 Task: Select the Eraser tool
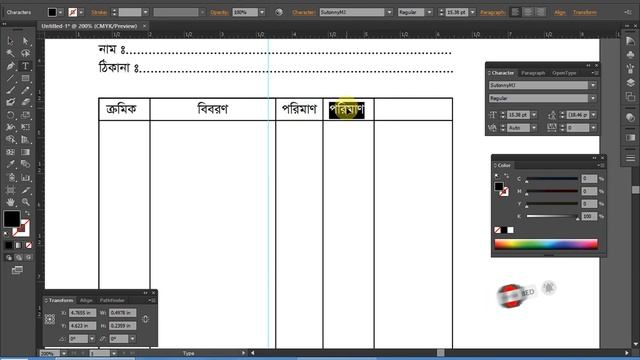click(25, 103)
